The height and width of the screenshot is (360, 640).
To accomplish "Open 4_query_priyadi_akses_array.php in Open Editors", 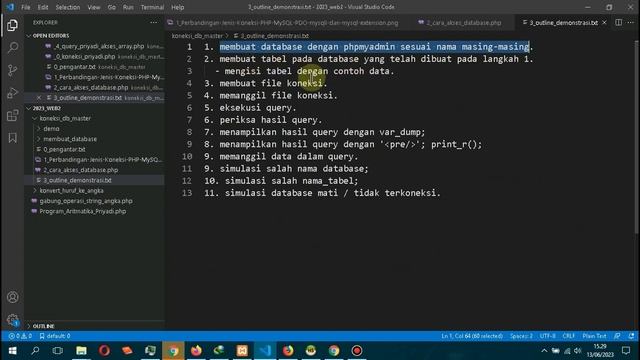I will (x=99, y=46).
